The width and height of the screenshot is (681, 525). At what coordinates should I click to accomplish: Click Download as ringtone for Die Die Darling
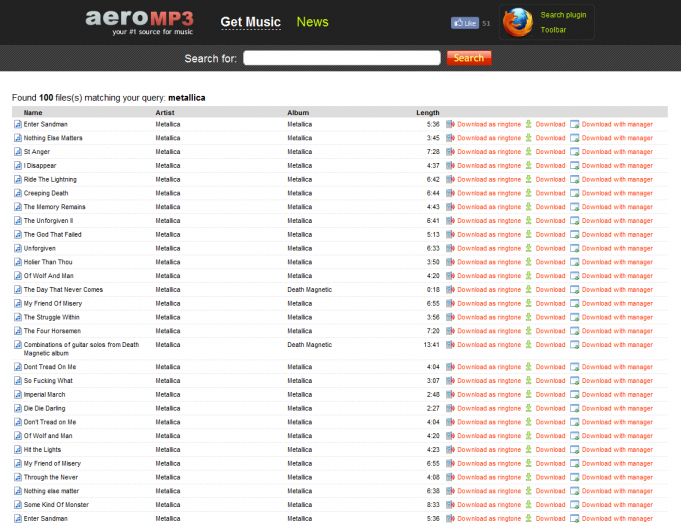coord(489,408)
